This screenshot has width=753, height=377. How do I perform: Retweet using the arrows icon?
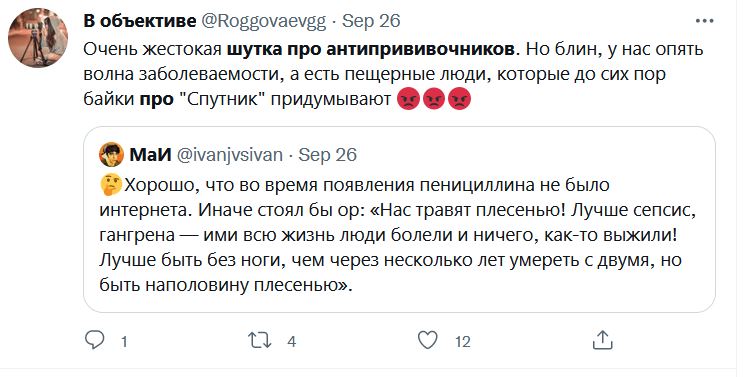tap(260, 341)
